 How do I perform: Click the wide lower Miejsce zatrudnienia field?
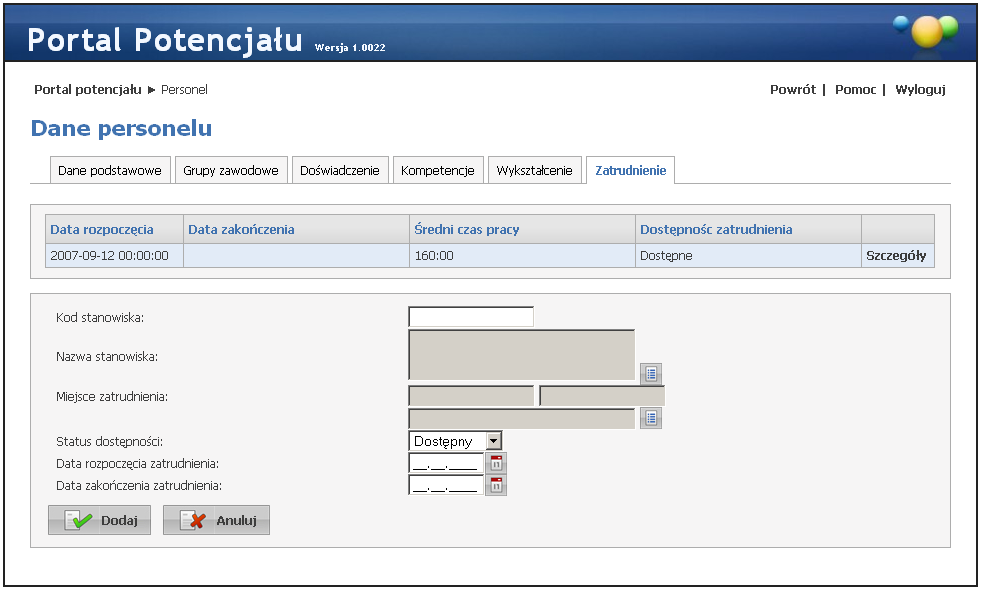tap(522, 418)
